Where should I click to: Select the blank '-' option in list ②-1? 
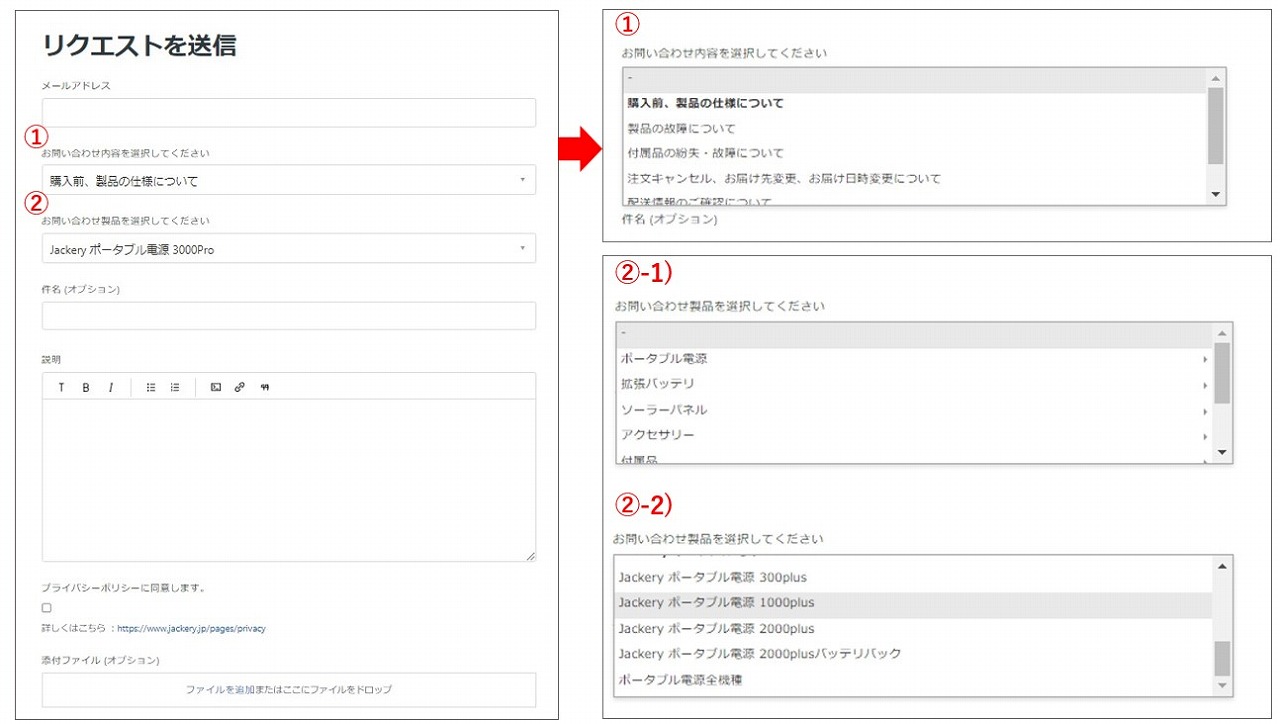[x=914, y=334]
